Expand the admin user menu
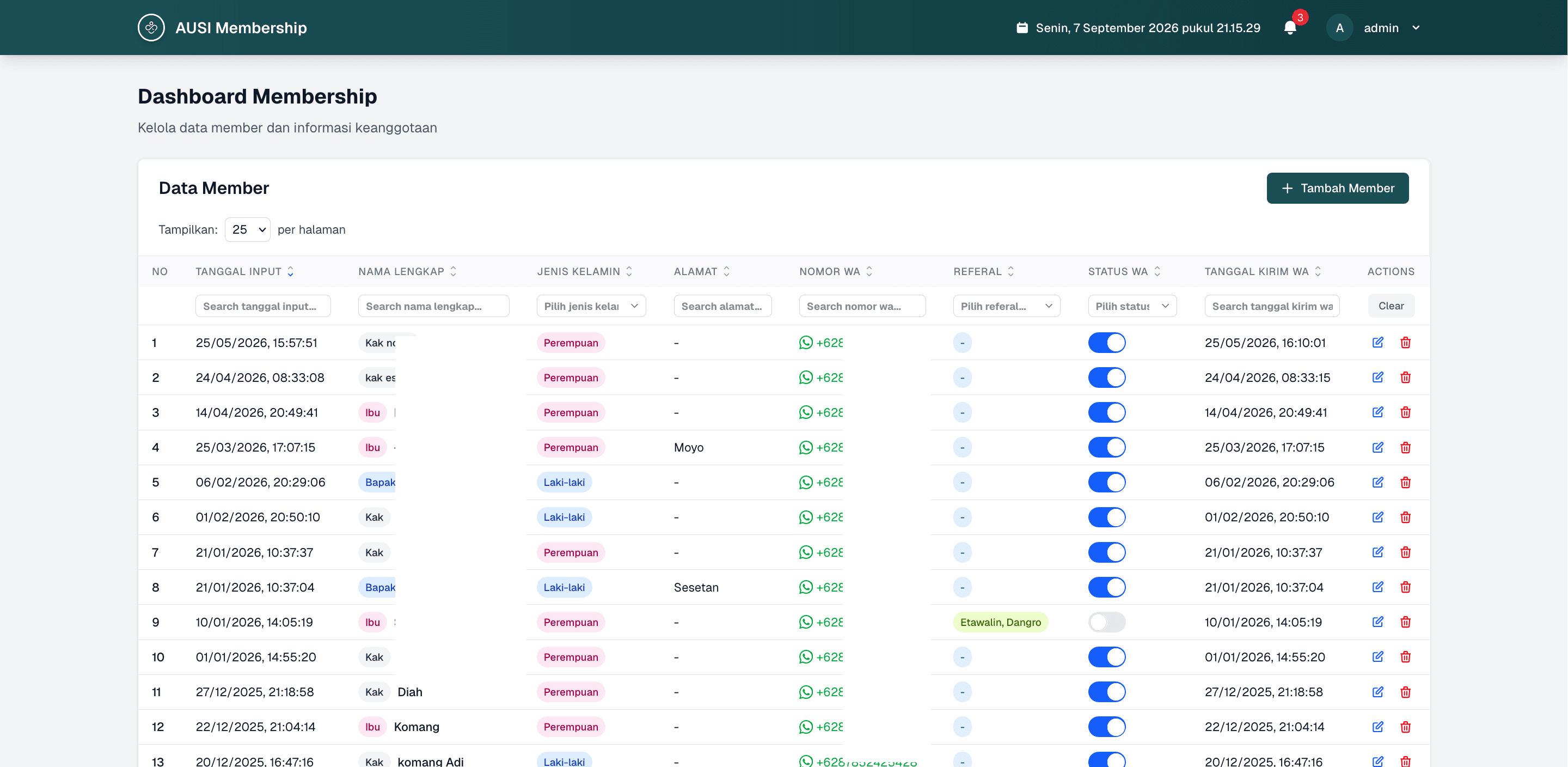1568x767 pixels. [1416, 28]
